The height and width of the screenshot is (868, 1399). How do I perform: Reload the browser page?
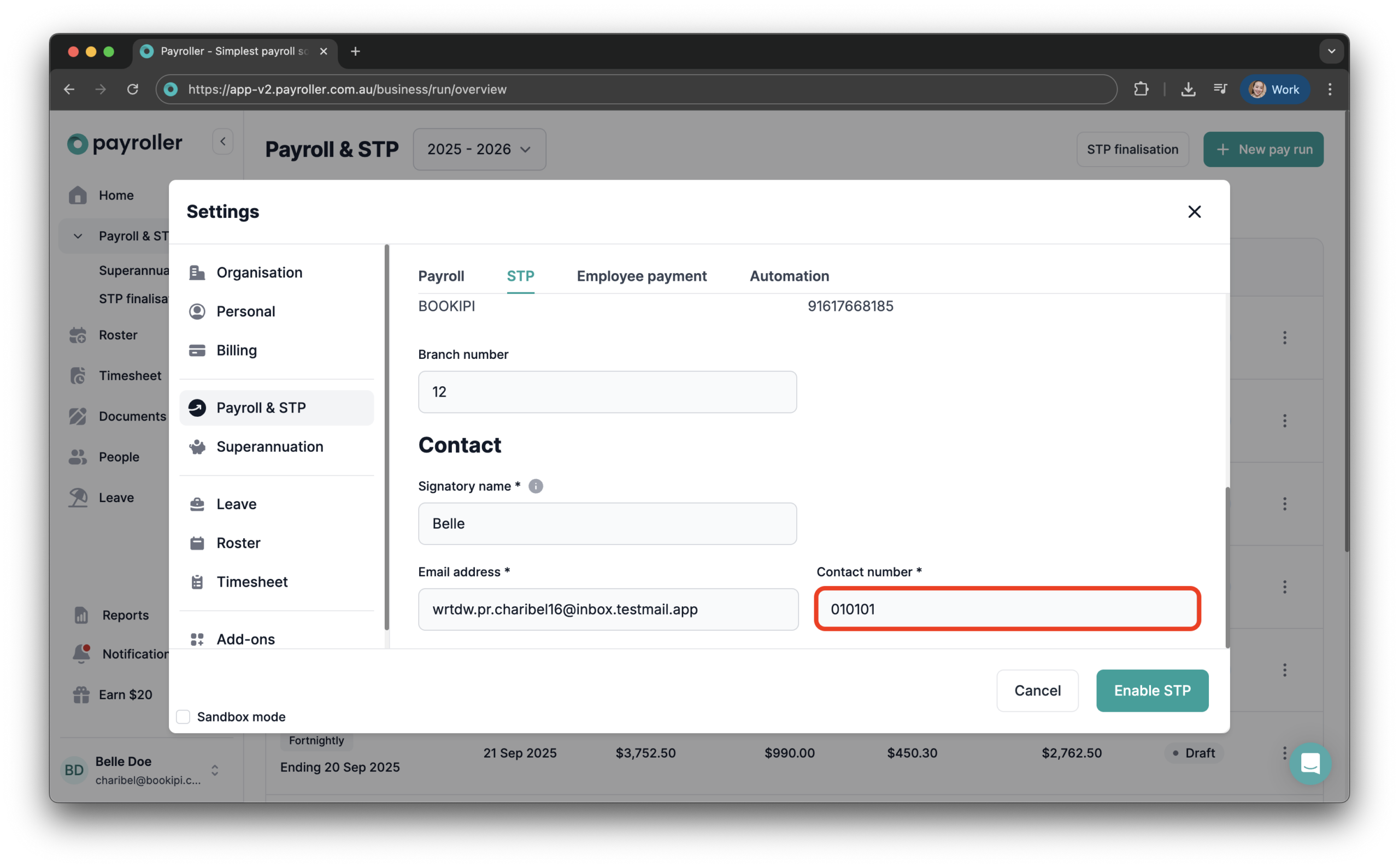coord(133,89)
